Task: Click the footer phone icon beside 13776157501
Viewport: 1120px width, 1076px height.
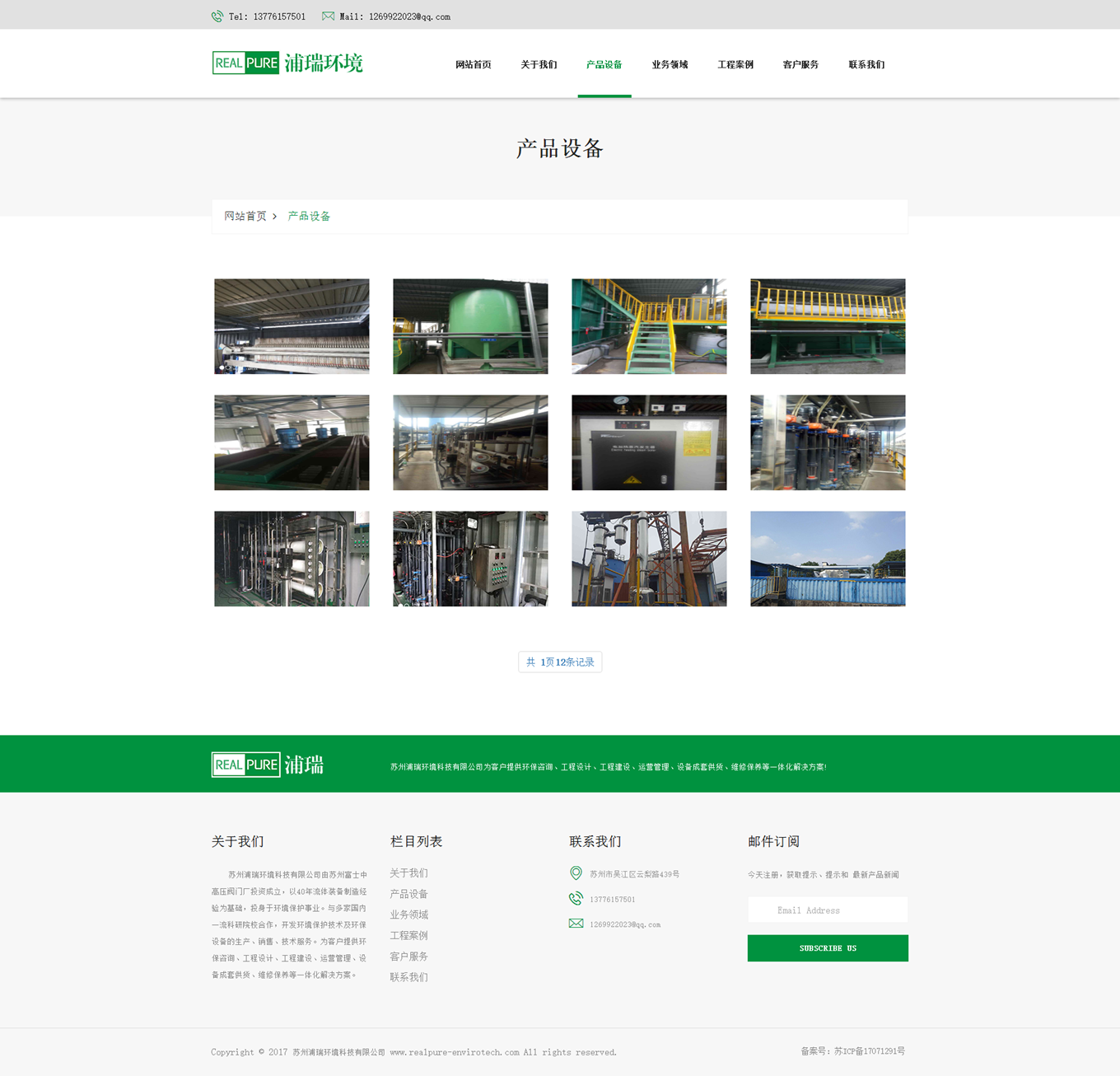Action: pos(576,899)
